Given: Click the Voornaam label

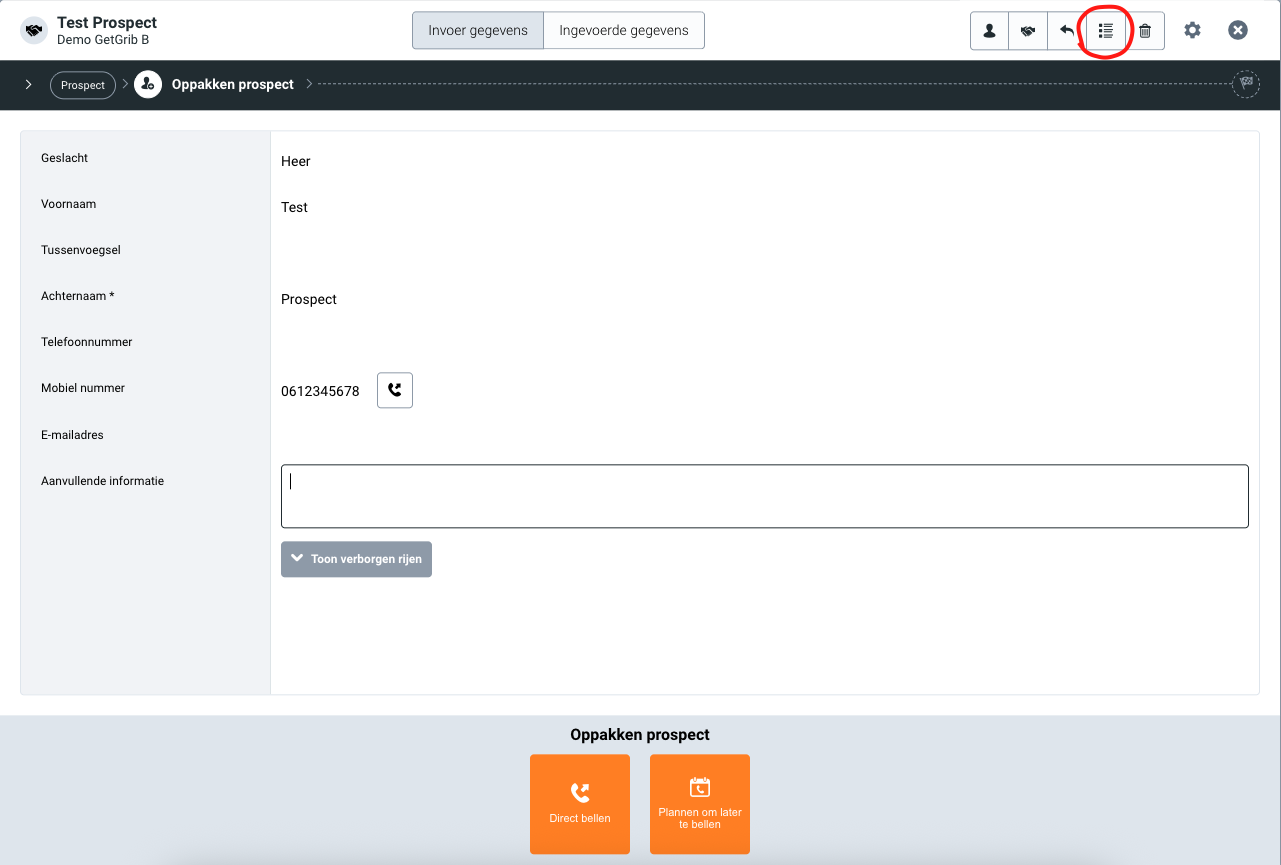Looking at the screenshot, I should pos(69,204).
